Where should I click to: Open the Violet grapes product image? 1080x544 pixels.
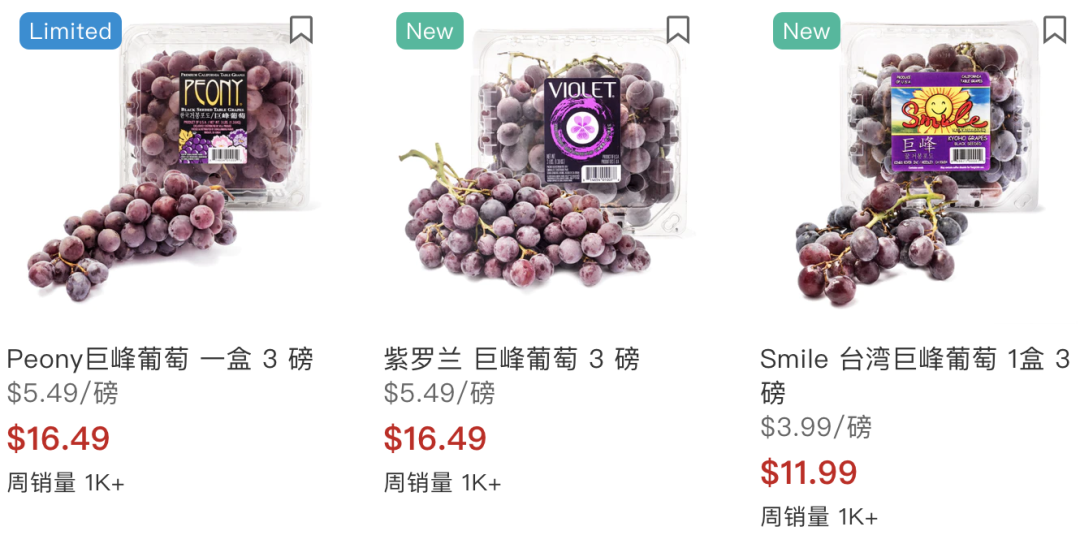coord(544,165)
